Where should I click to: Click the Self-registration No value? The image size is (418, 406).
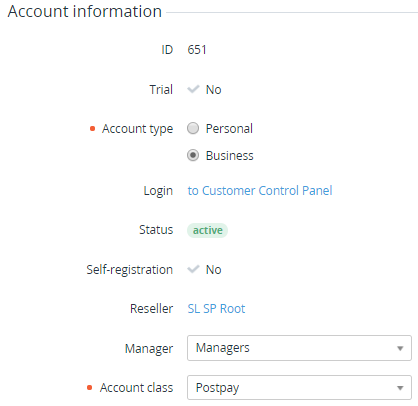214,270
